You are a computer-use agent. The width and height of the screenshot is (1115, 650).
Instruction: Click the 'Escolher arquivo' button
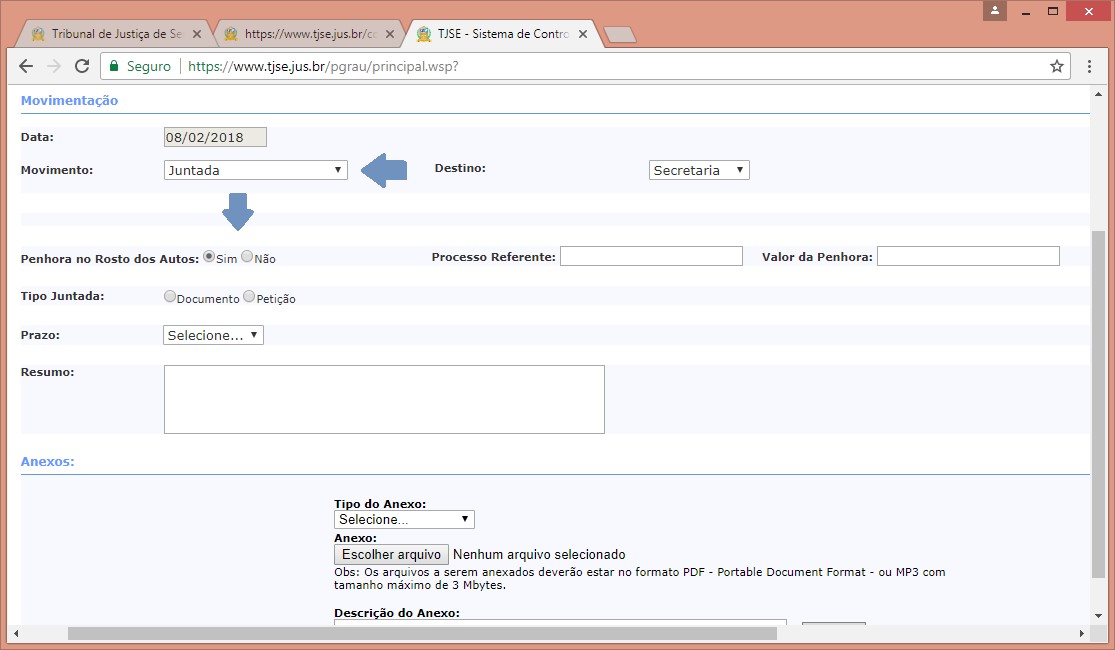tap(391, 554)
